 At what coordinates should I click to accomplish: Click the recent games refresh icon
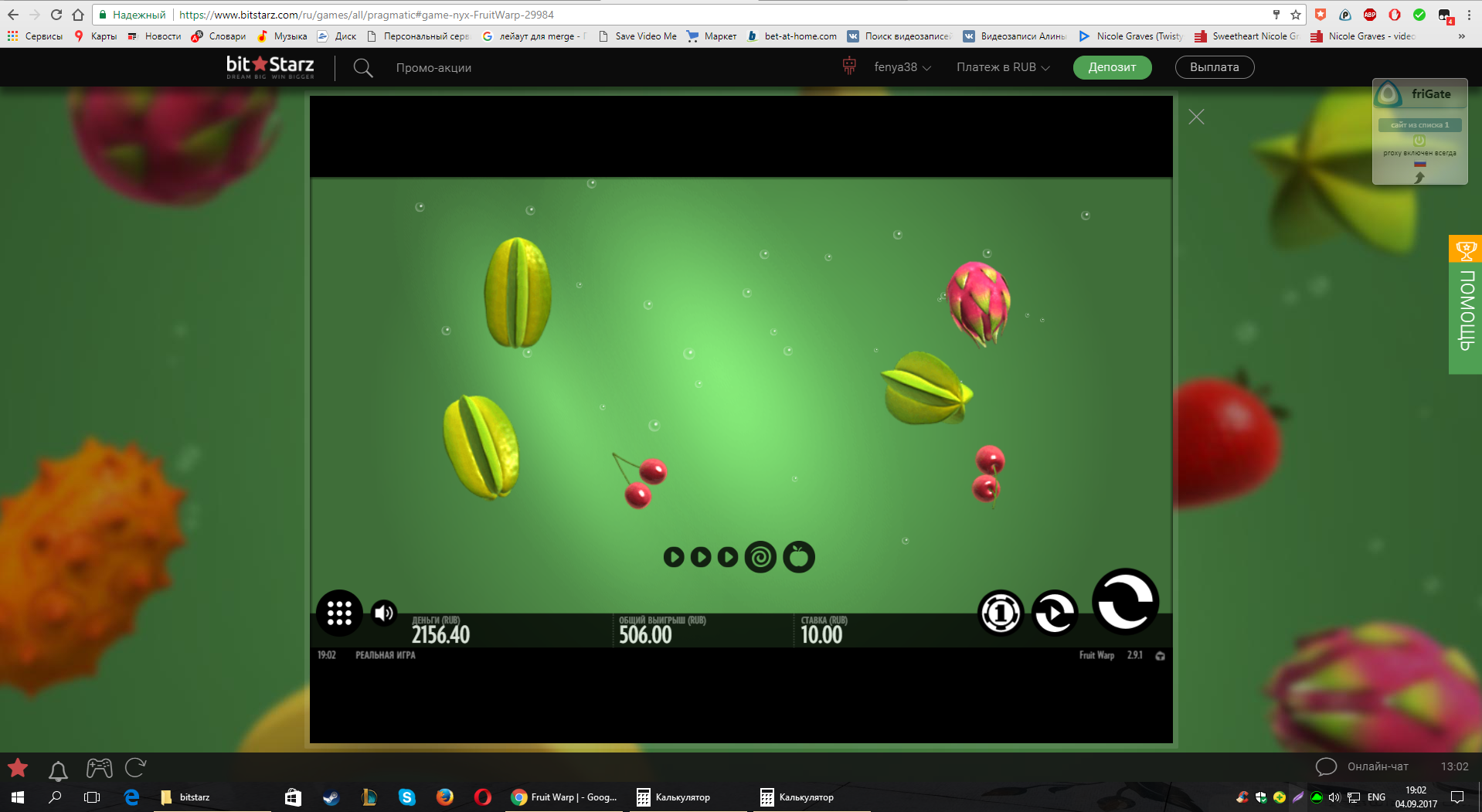(136, 768)
